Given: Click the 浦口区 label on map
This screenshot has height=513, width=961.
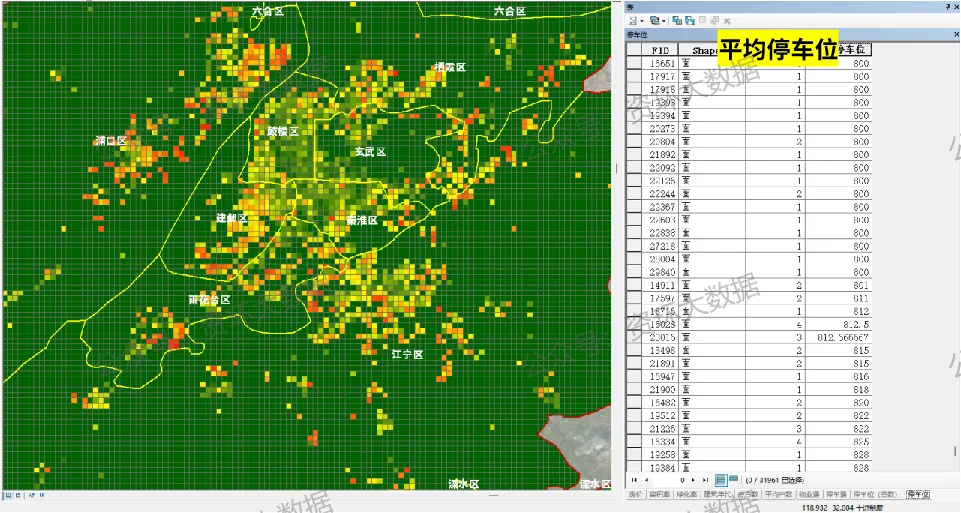Looking at the screenshot, I should point(111,140).
